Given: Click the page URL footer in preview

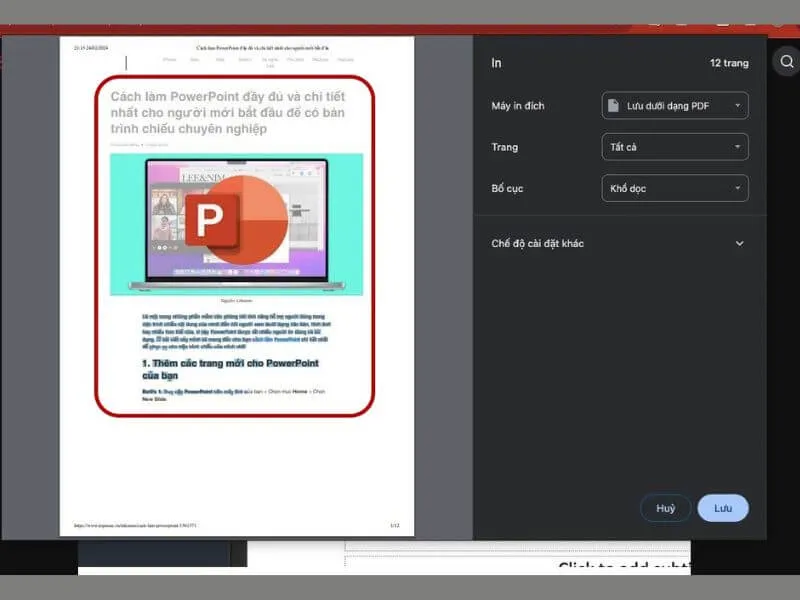Looking at the screenshot, I should (x=135, y=525).
